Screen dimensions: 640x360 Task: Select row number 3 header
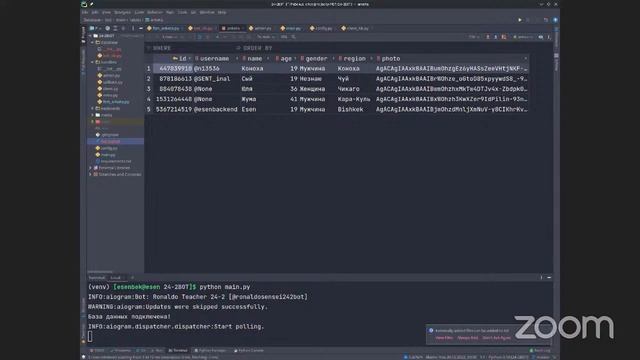pyautogui.click(x=149, y=89)
